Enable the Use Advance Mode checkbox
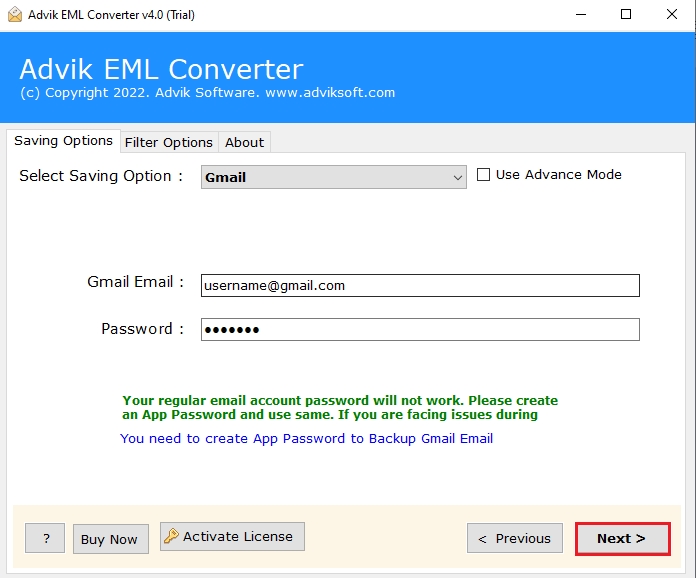The width and height of the screenshot is (696, 578). coord(483,174)
